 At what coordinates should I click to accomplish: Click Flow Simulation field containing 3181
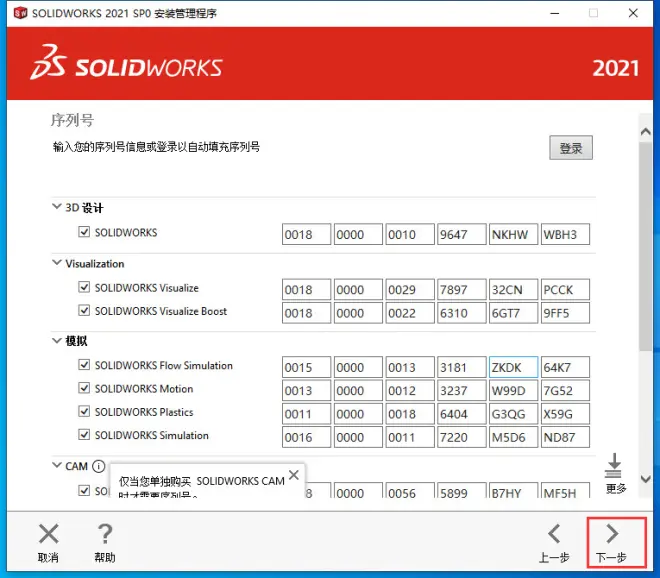(462, 367)
